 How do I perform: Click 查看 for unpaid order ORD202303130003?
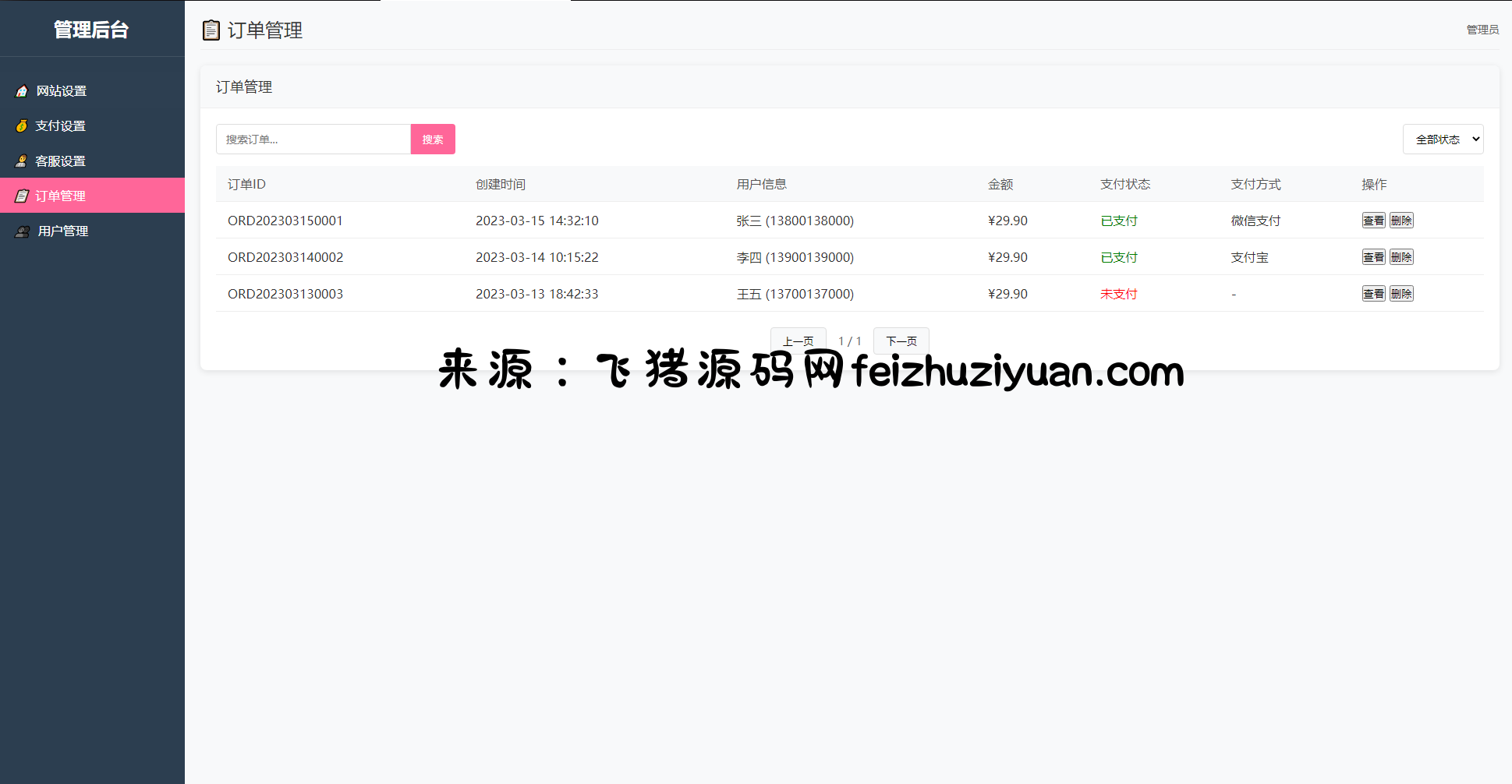click(x=1373, y=294)
